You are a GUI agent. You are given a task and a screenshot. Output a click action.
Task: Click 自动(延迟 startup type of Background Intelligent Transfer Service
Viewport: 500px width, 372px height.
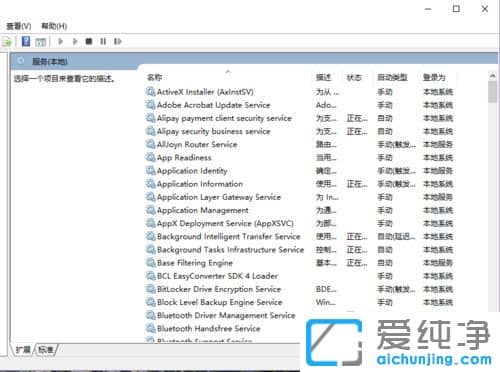click(396, 237)
